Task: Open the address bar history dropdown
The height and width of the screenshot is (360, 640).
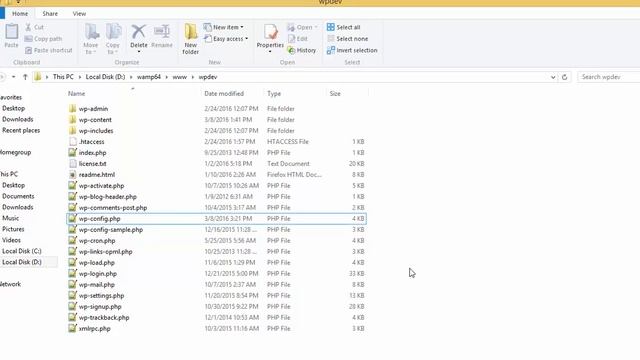Action: pyautogui.click(x=553, y=77)
